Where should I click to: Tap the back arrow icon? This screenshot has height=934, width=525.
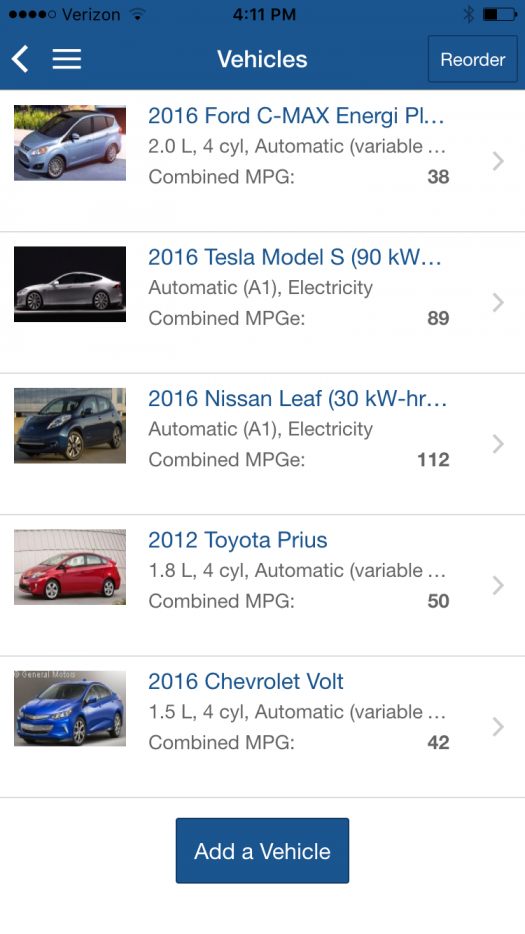point(20,59)
